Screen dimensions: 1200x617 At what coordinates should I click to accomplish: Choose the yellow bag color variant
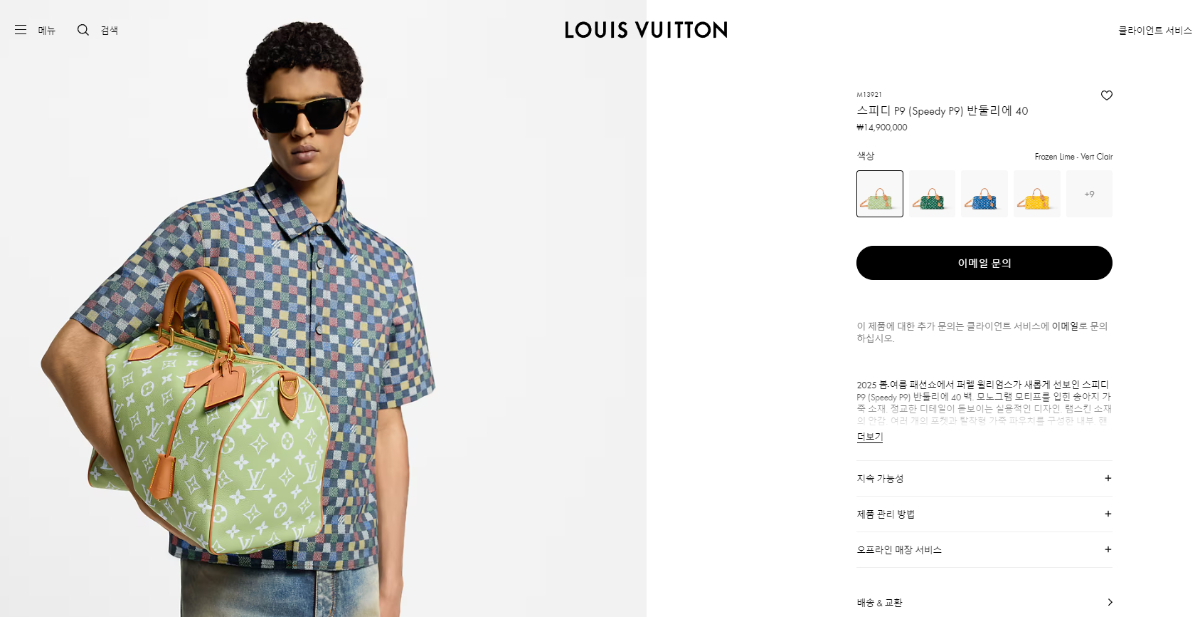1037,194
